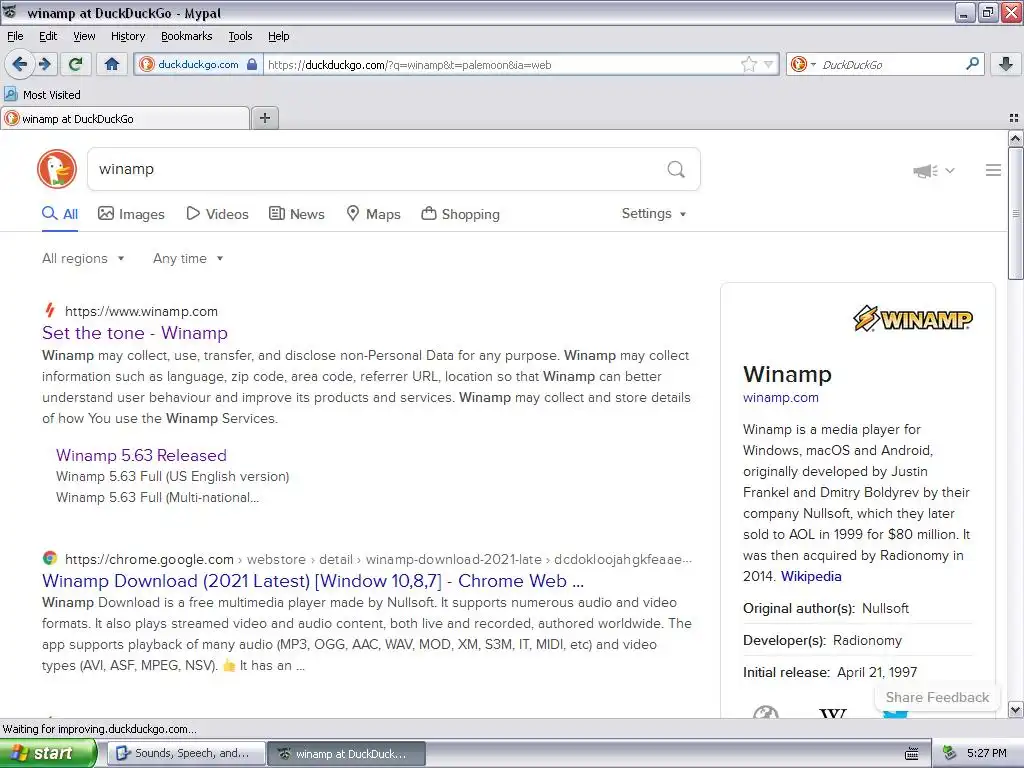This screenshot has width=1024, height=768.
Task: Open the Help menu
Action: pyautogui.click(x=278, y=36)
